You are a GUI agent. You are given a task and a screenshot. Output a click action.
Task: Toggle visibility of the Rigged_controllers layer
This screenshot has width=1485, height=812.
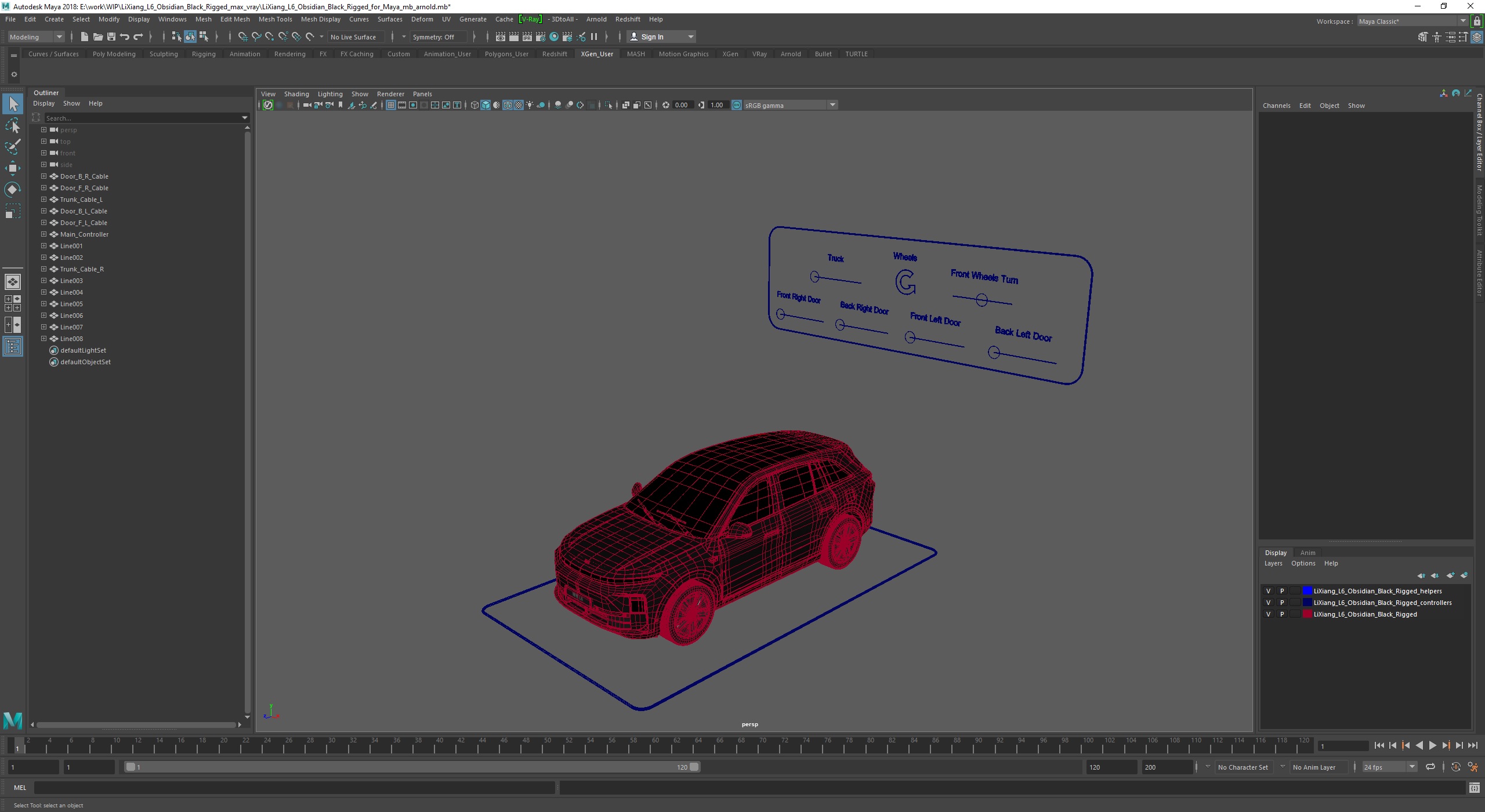click(1268, 603)
